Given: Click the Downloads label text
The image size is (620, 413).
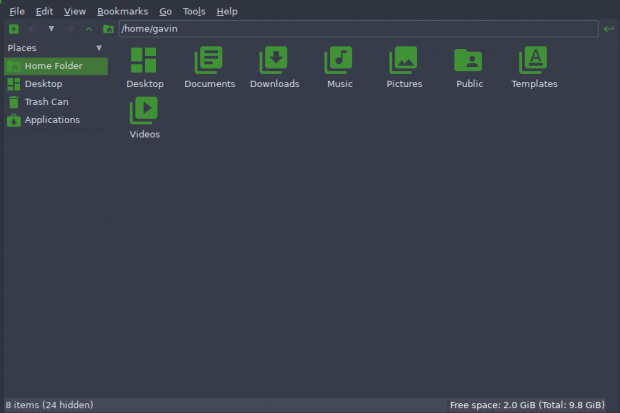Looking at the screenshot, I should tap(274, 84).
